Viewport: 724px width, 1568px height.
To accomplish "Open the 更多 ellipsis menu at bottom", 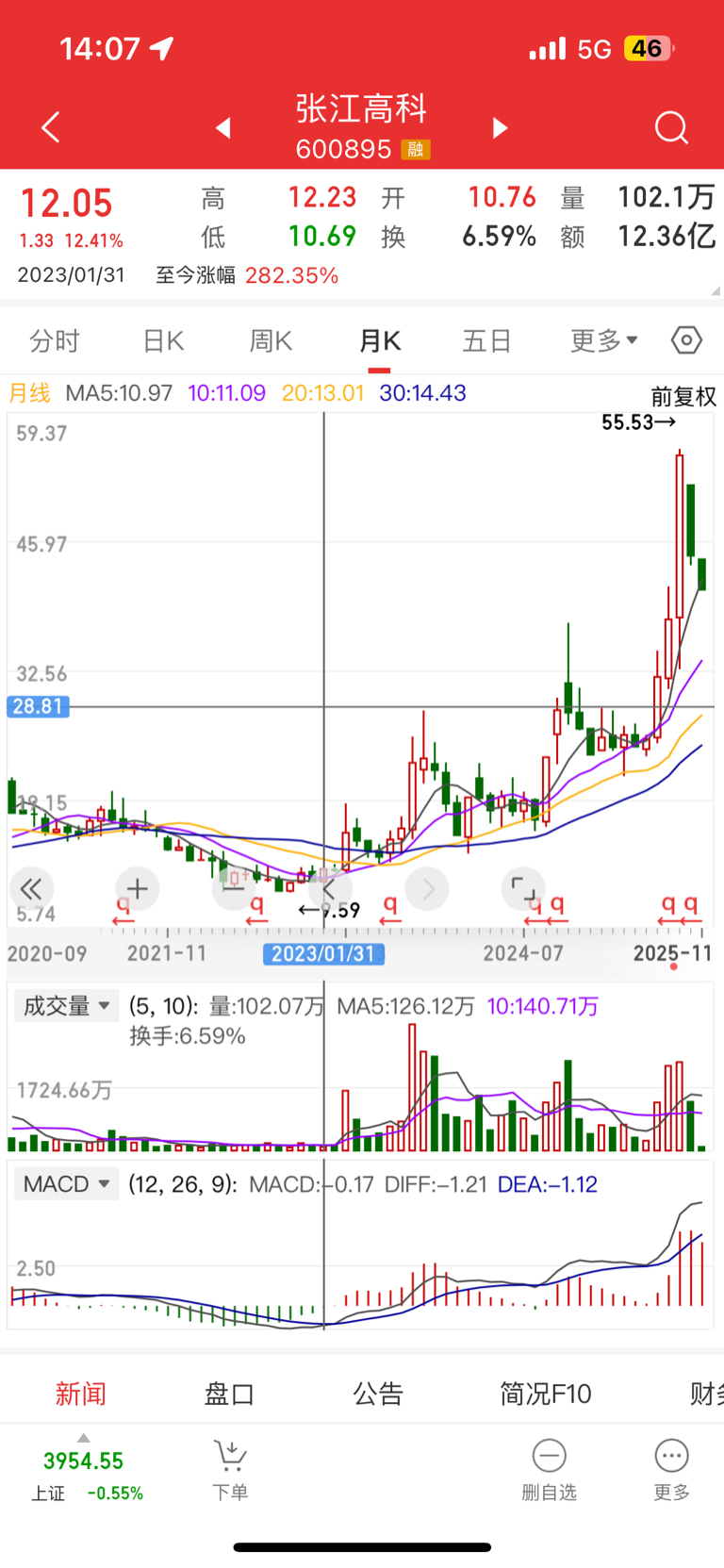I will point(671,1469).
